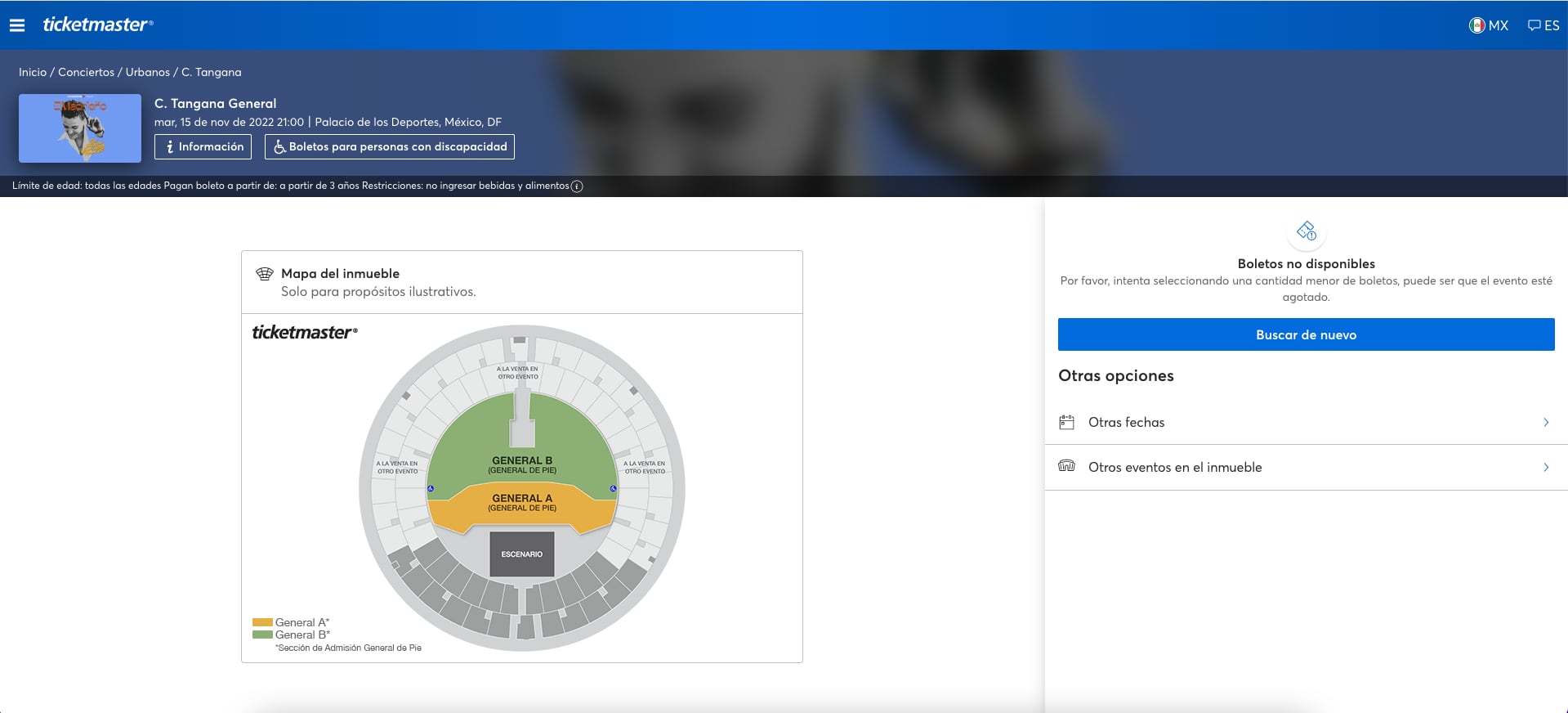Viewport: 1568px width, 713px height.
Task: Click the C. Tangana event thumbnail
Action: pyautogui.click(x=80, y=128)
